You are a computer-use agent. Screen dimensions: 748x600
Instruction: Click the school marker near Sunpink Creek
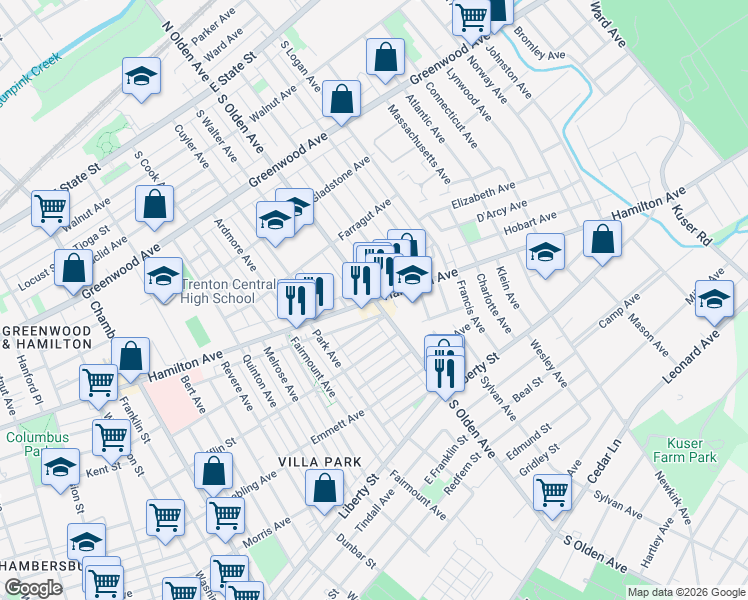141,77
